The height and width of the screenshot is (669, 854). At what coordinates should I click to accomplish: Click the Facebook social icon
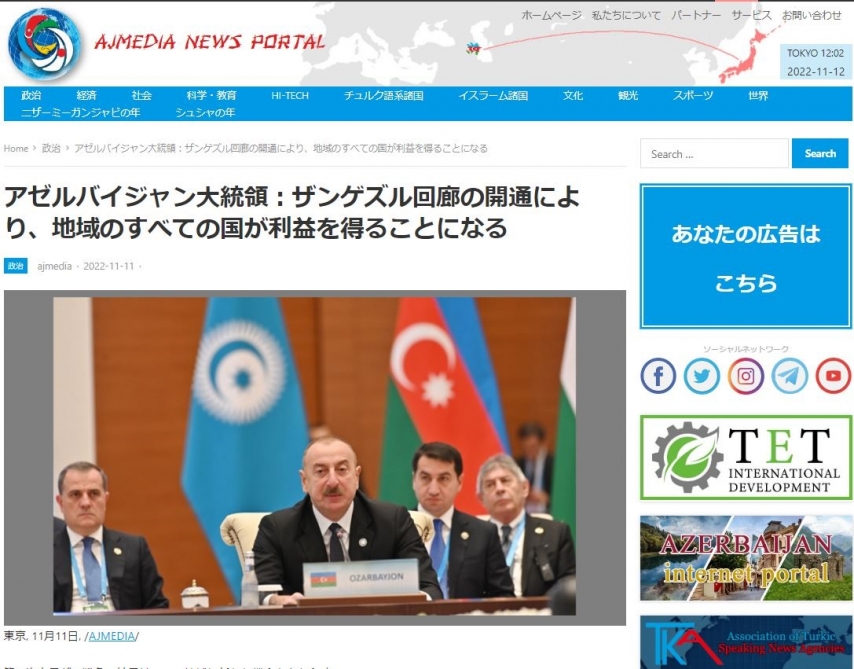click(x=658, y=376)
